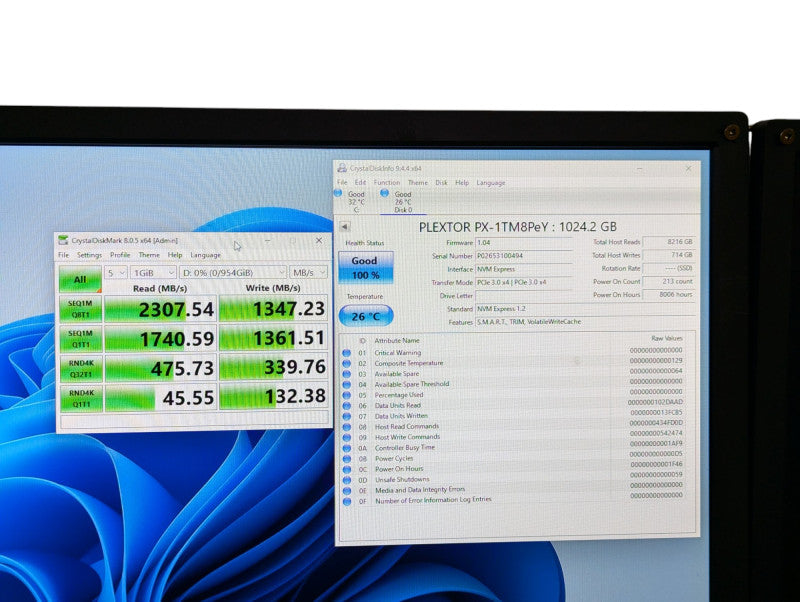Screen dimensions: 800x602
Task: Open Profile menu in CrystalDiskMark
Action: pos(120,255)
